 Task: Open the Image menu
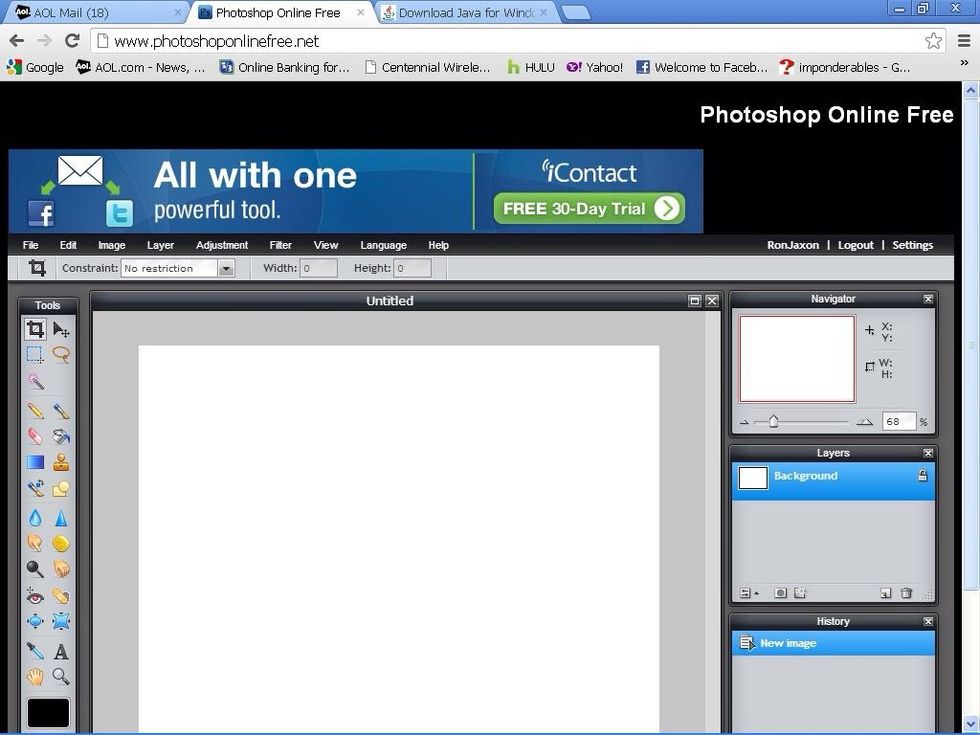coord(112,245)
